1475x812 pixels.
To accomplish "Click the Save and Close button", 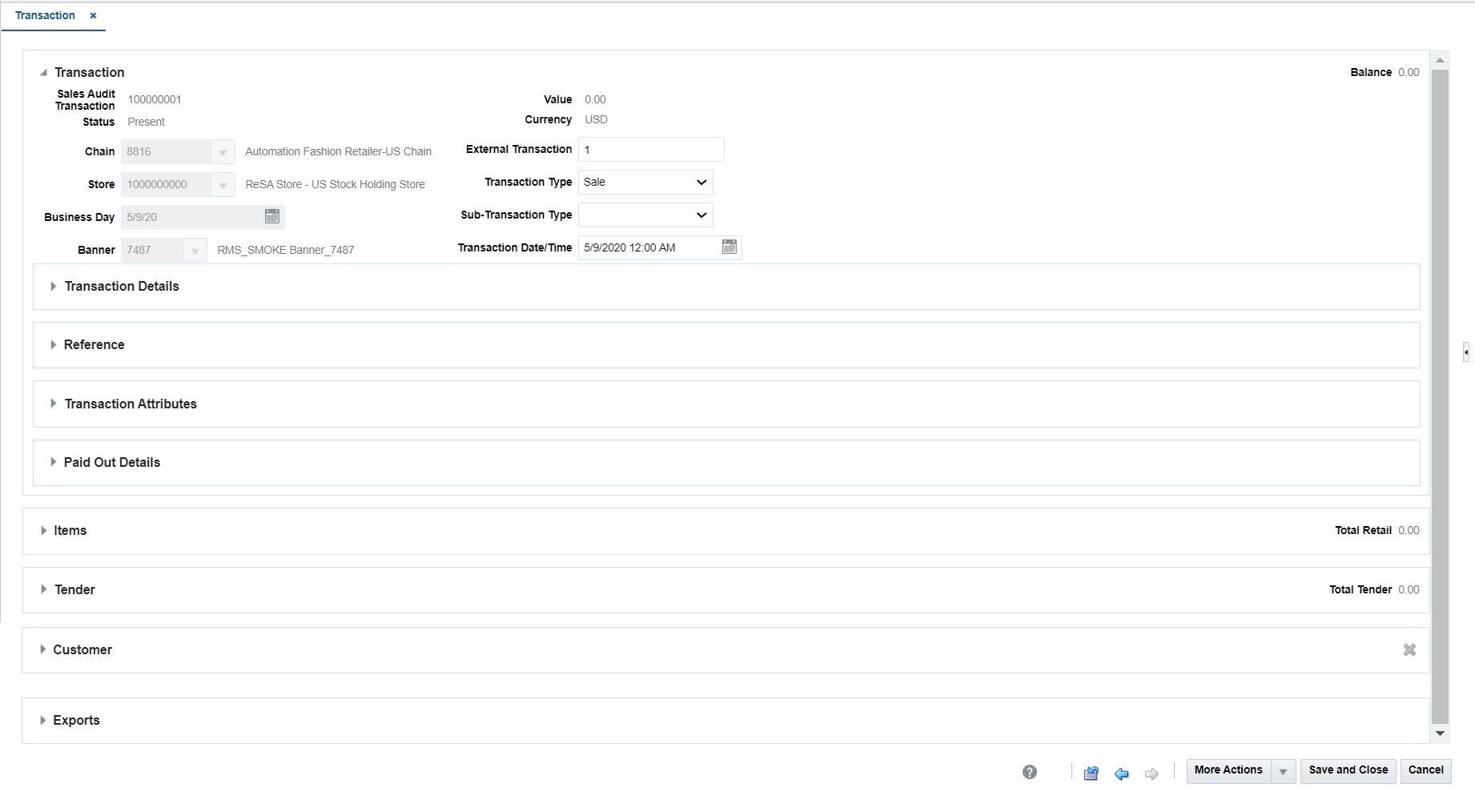I will coord(1348,770).
